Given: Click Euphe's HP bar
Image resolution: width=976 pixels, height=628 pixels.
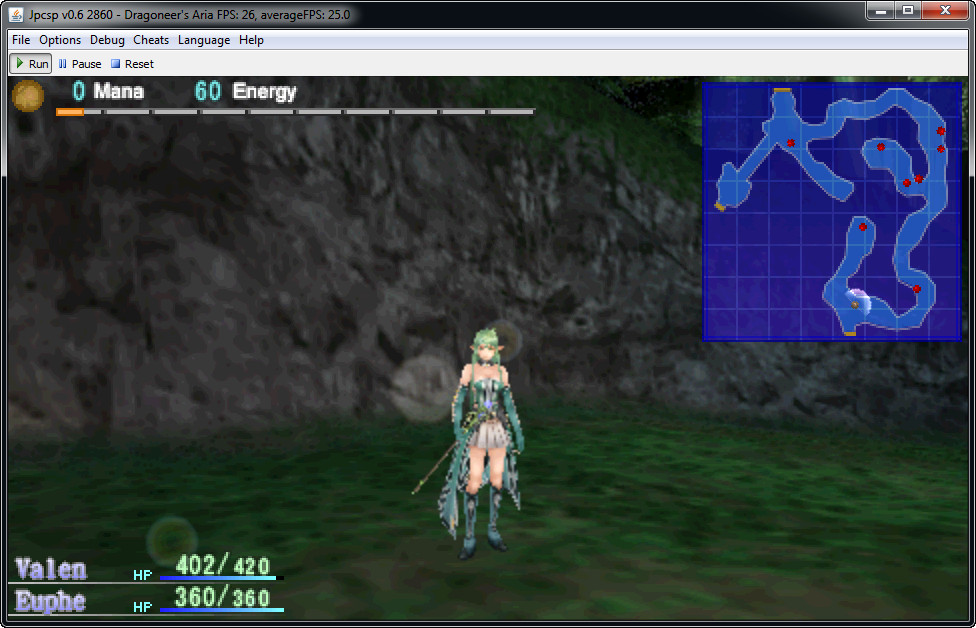Looking at the screenshot, I should 222,610.
